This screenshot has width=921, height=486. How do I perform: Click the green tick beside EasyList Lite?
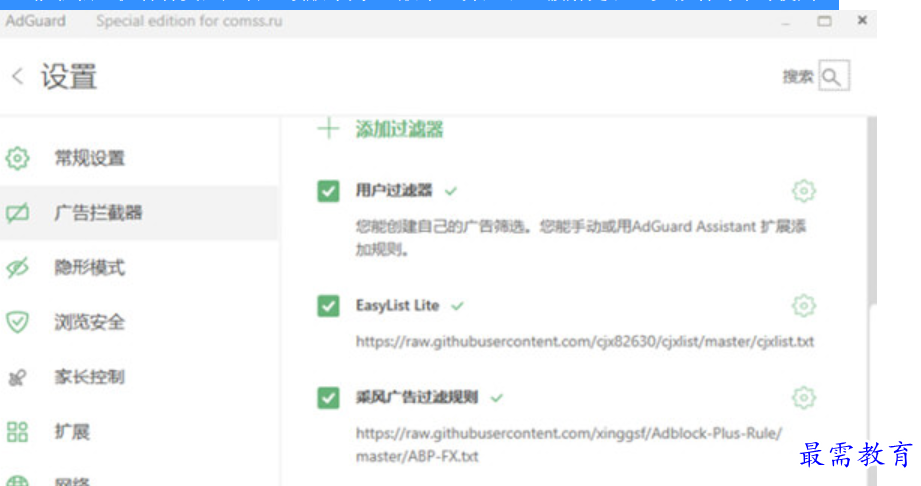(458, 306)
